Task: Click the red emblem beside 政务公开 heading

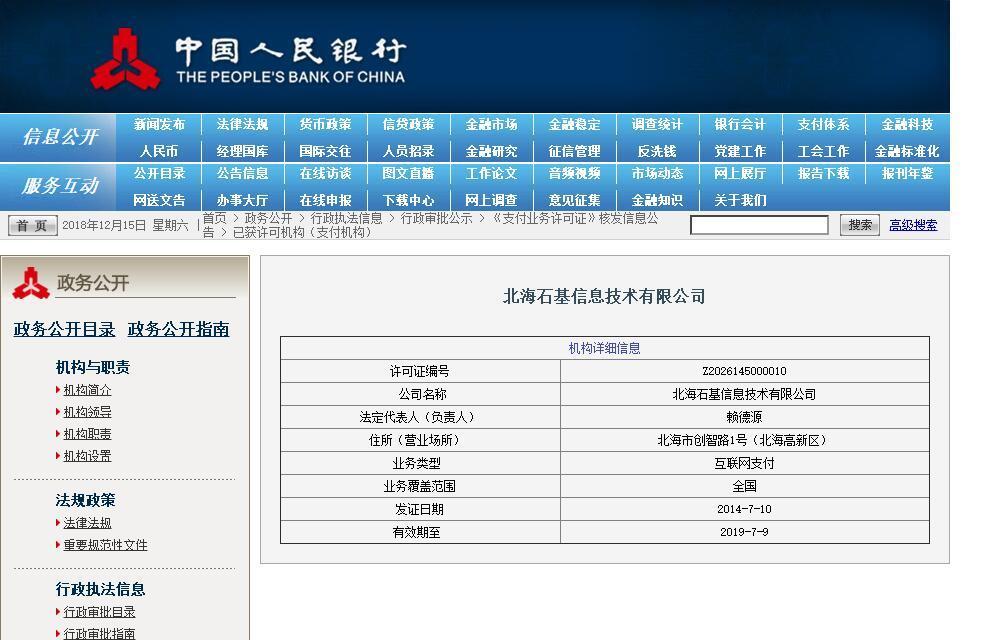Action: click(30, 283)
